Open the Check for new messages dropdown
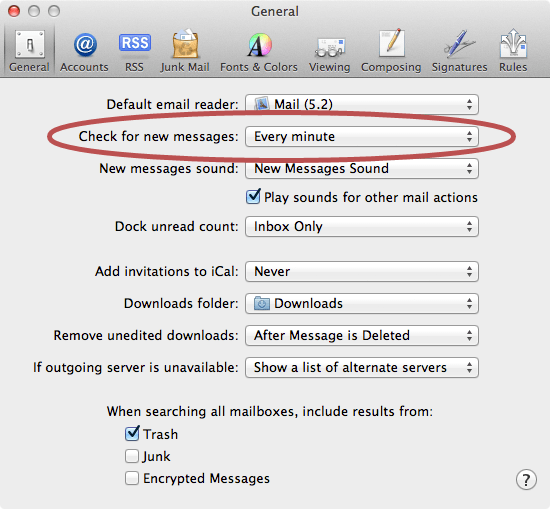The height and width of the screenshot is (509, 550). pyautogui.click(x=362, y=136)
